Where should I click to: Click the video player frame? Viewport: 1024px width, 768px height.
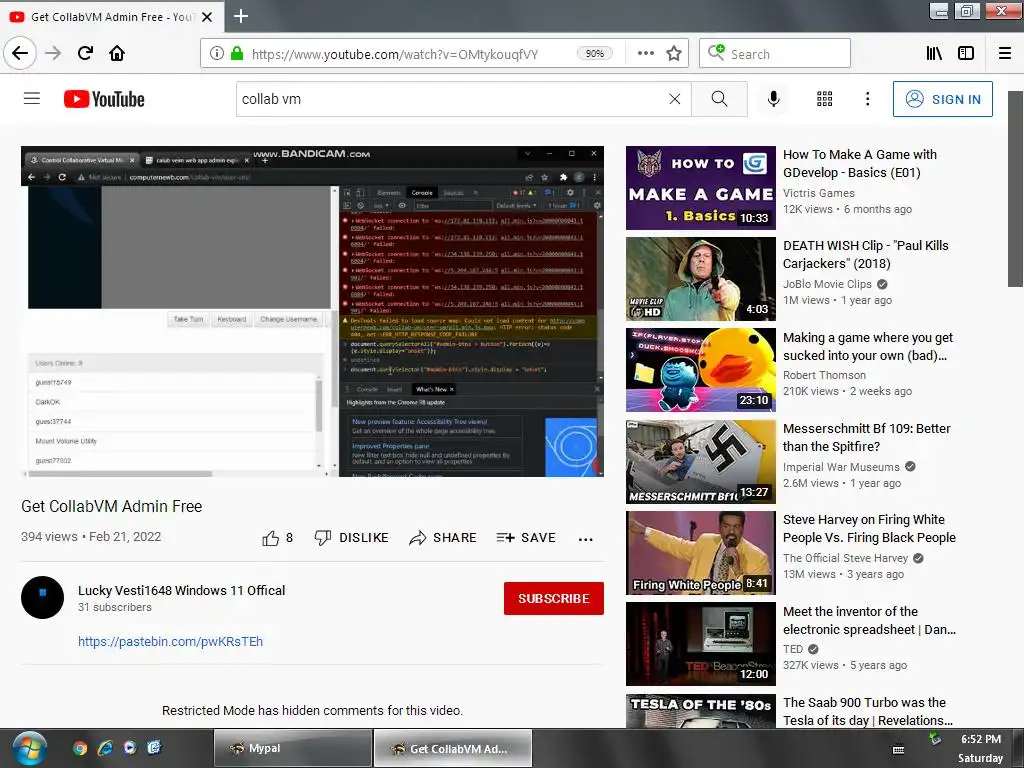click(312, 312)
